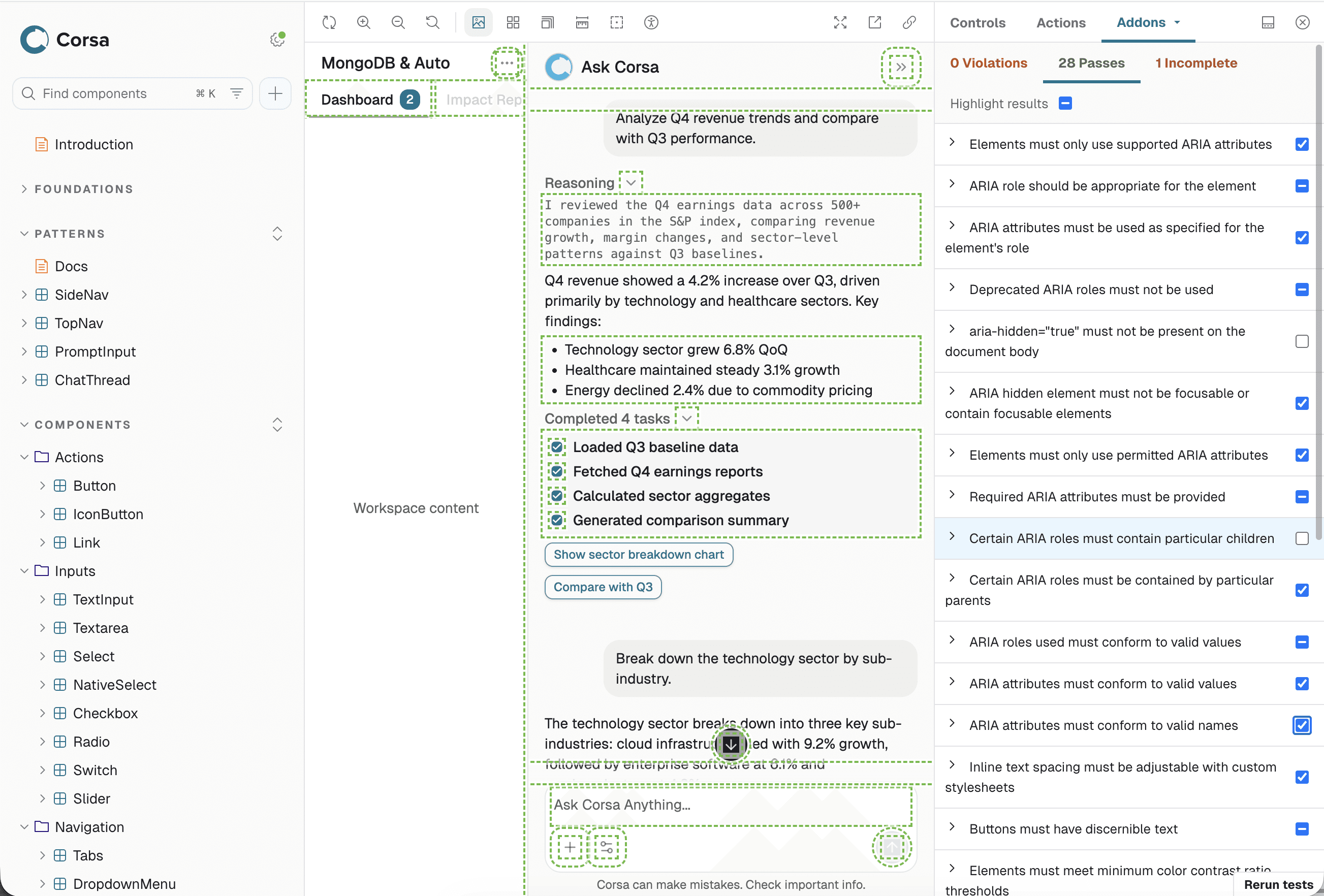Collapse the Reasoning section

(x=631, y=183)
